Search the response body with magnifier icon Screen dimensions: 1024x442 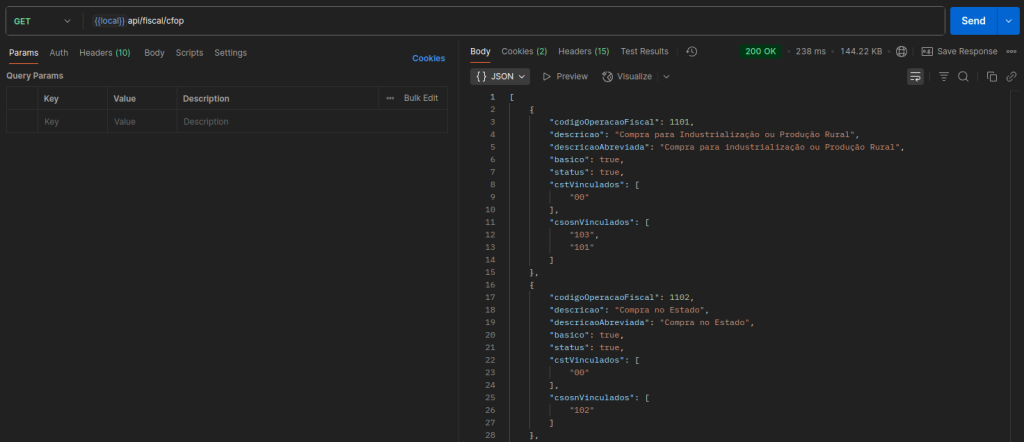pos(963,76)
